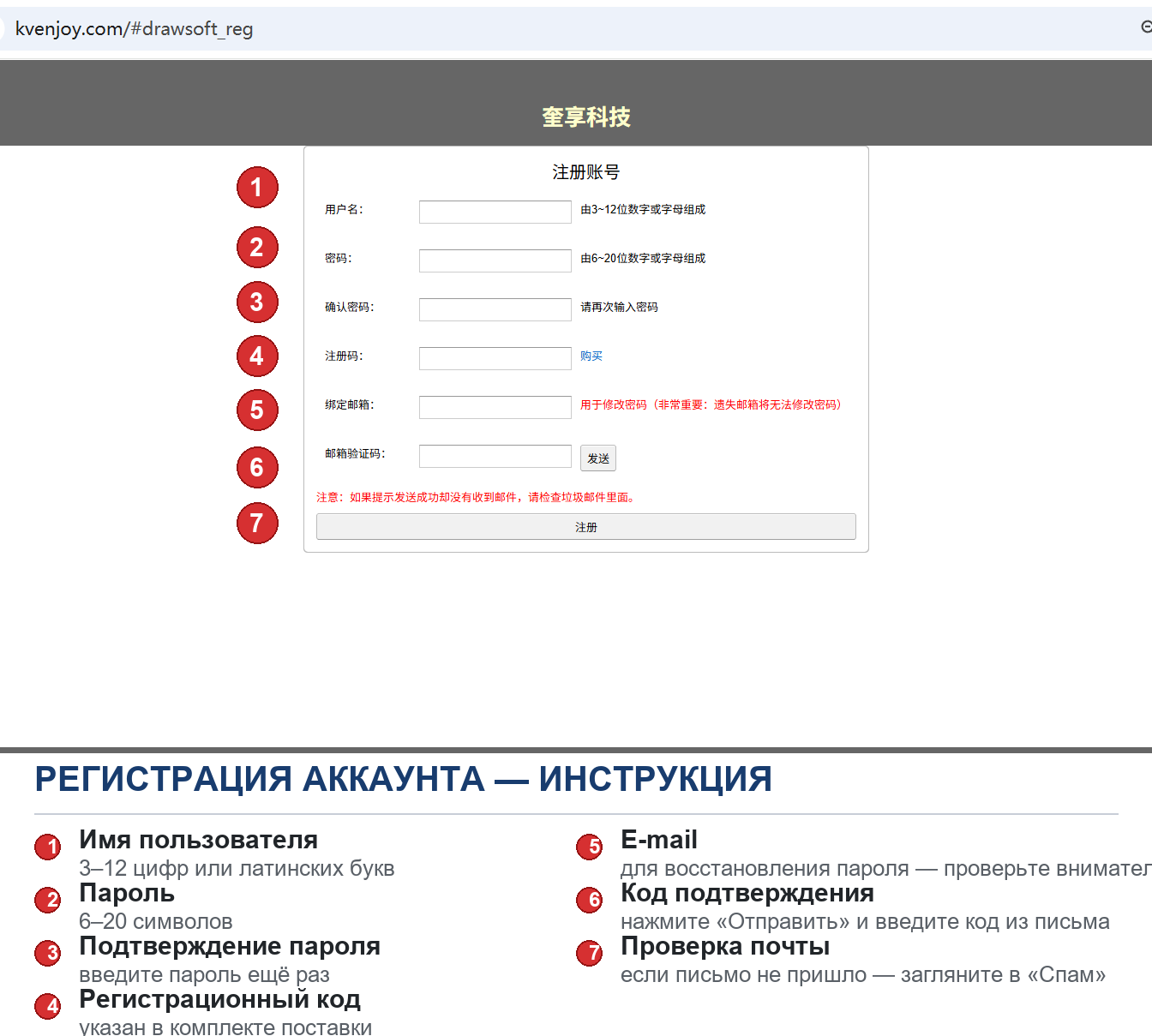Focus the 密码 password input field
The height and width of the screenshot is (1036, 1152).
coord(495,260)
